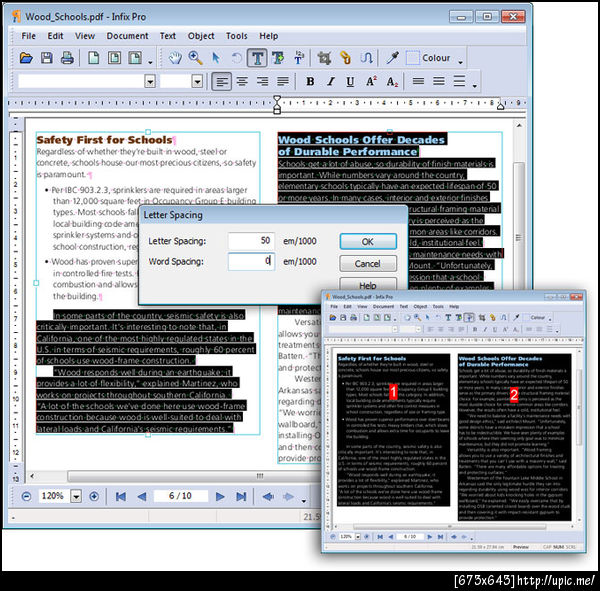Select the Link chain tool
600x591 pixels.
[346, 58]
